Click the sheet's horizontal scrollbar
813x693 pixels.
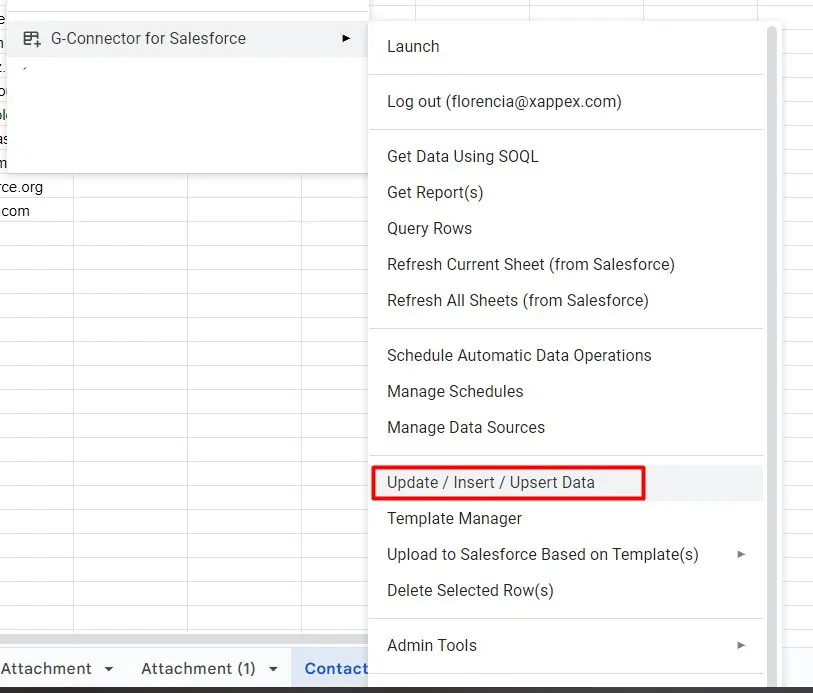point(184,639)
